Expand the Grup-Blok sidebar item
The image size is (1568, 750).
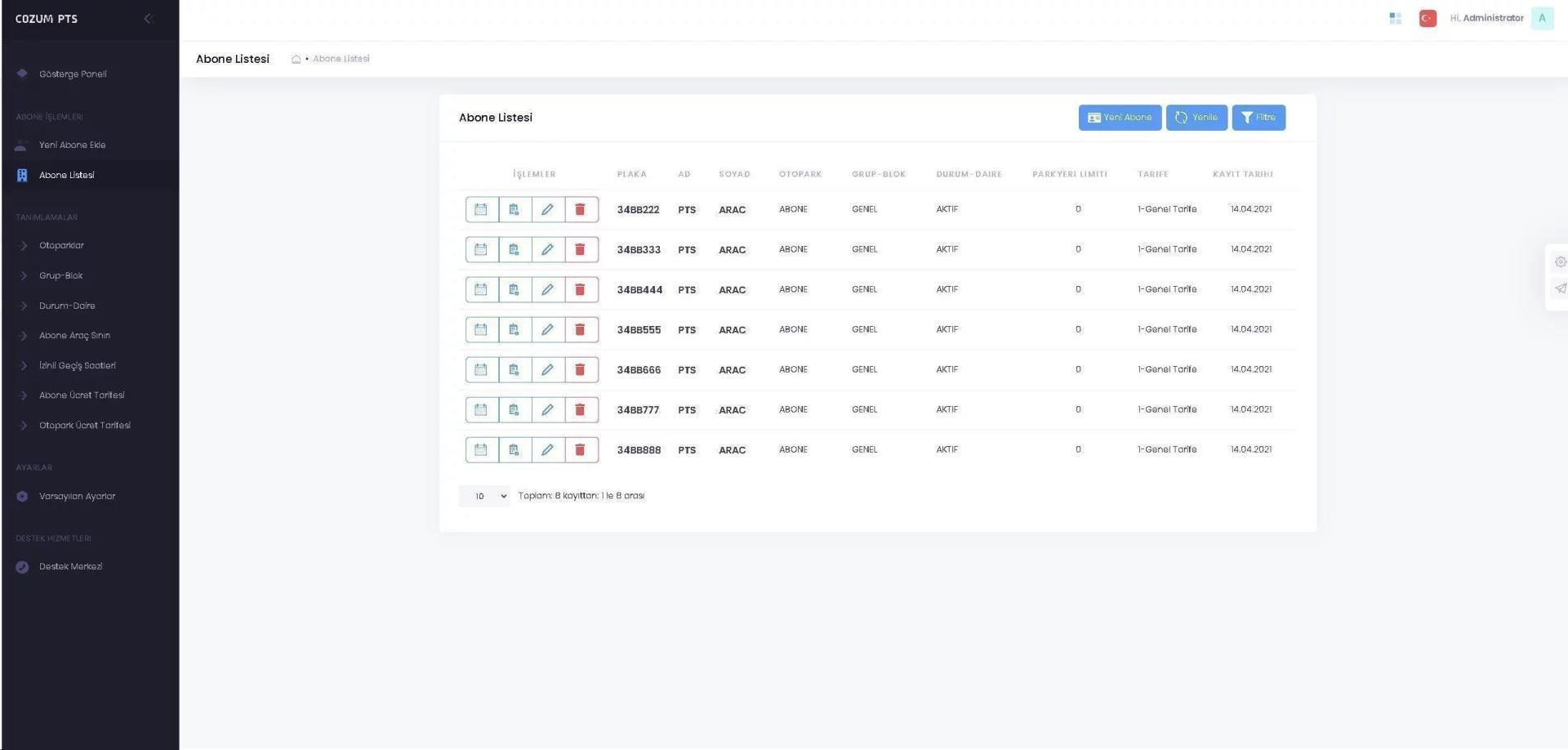60,275
